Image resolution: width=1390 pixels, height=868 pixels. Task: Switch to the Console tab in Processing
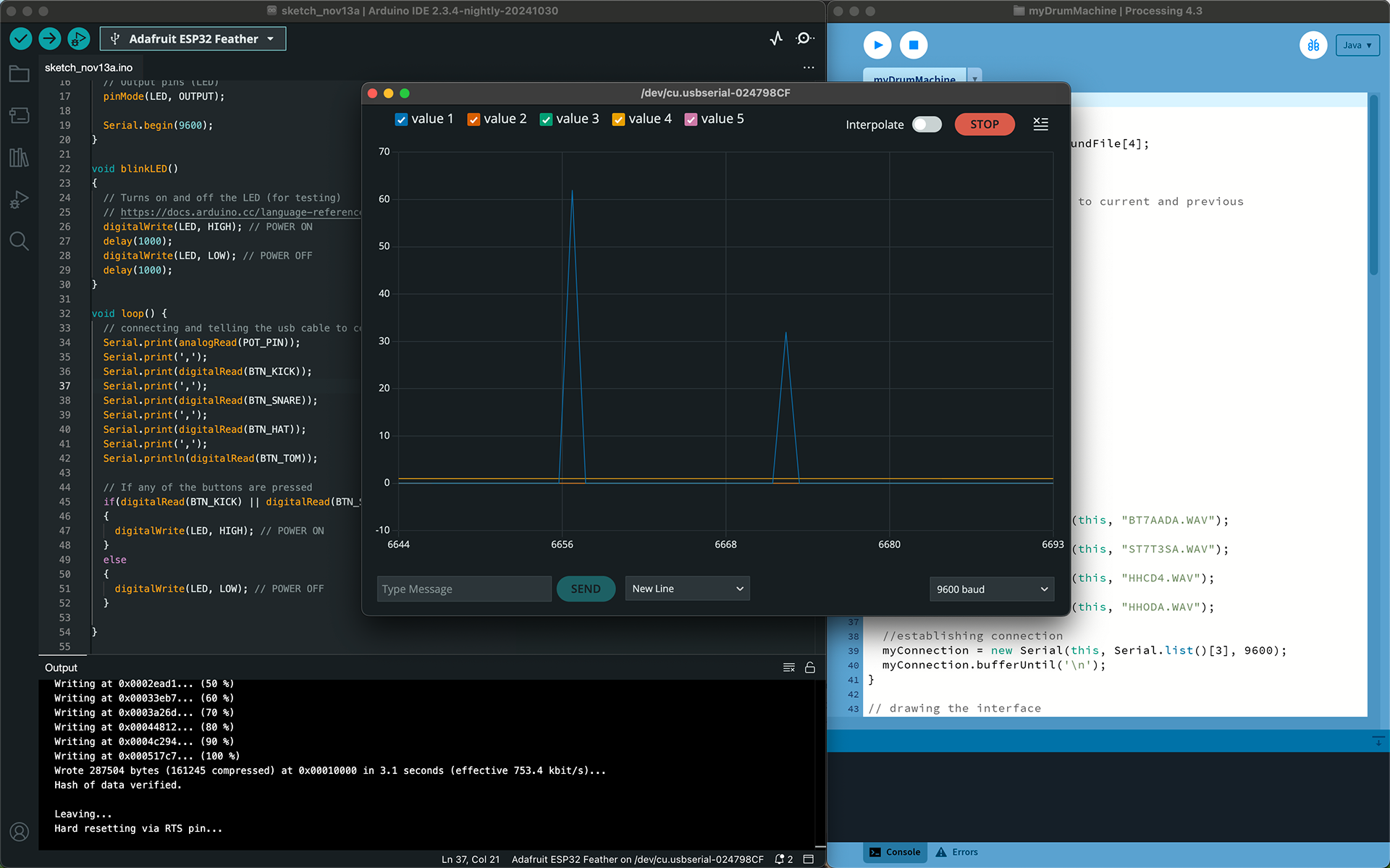click(x=895, y=852)
